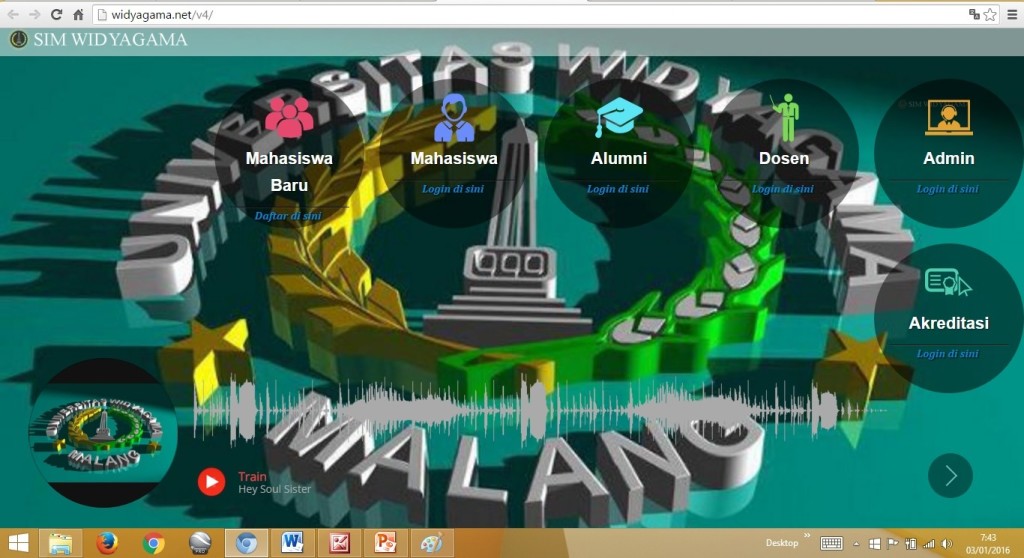Click the Universitas Widyagama Malang album thumbnail

pyautogui.click(x=103, y=433)
